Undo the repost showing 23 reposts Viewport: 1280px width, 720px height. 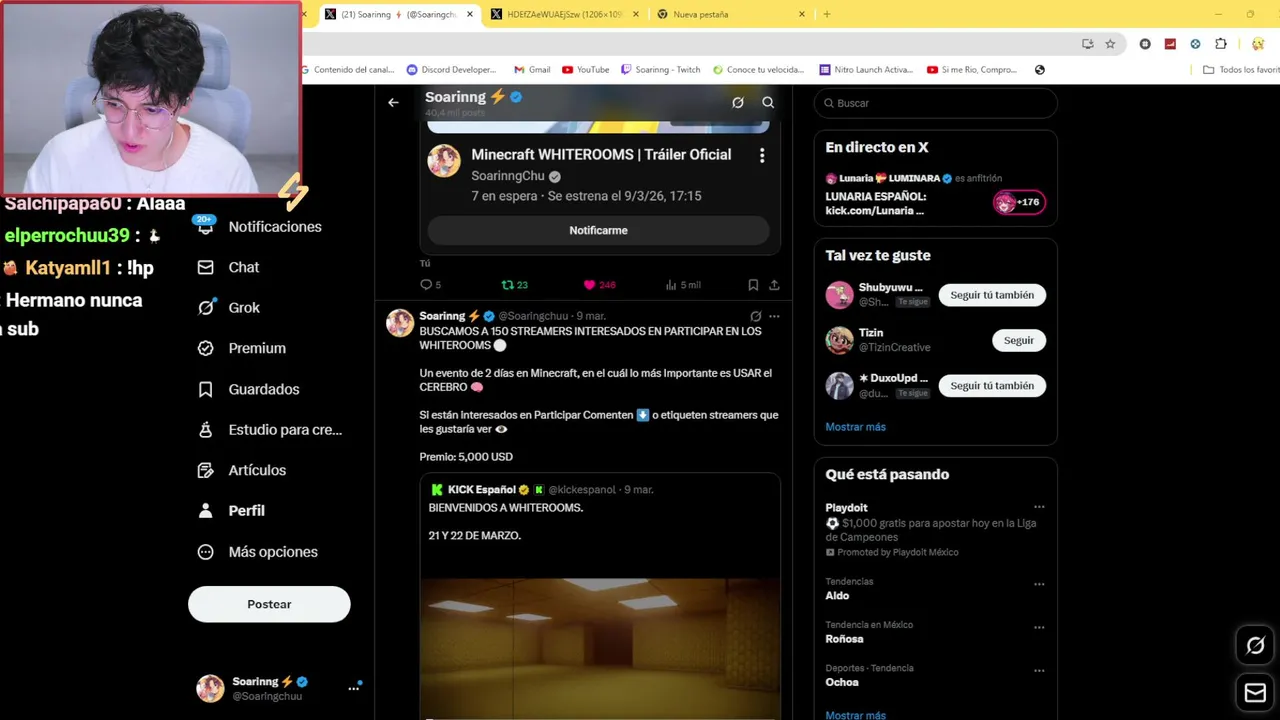click(514, 285)
